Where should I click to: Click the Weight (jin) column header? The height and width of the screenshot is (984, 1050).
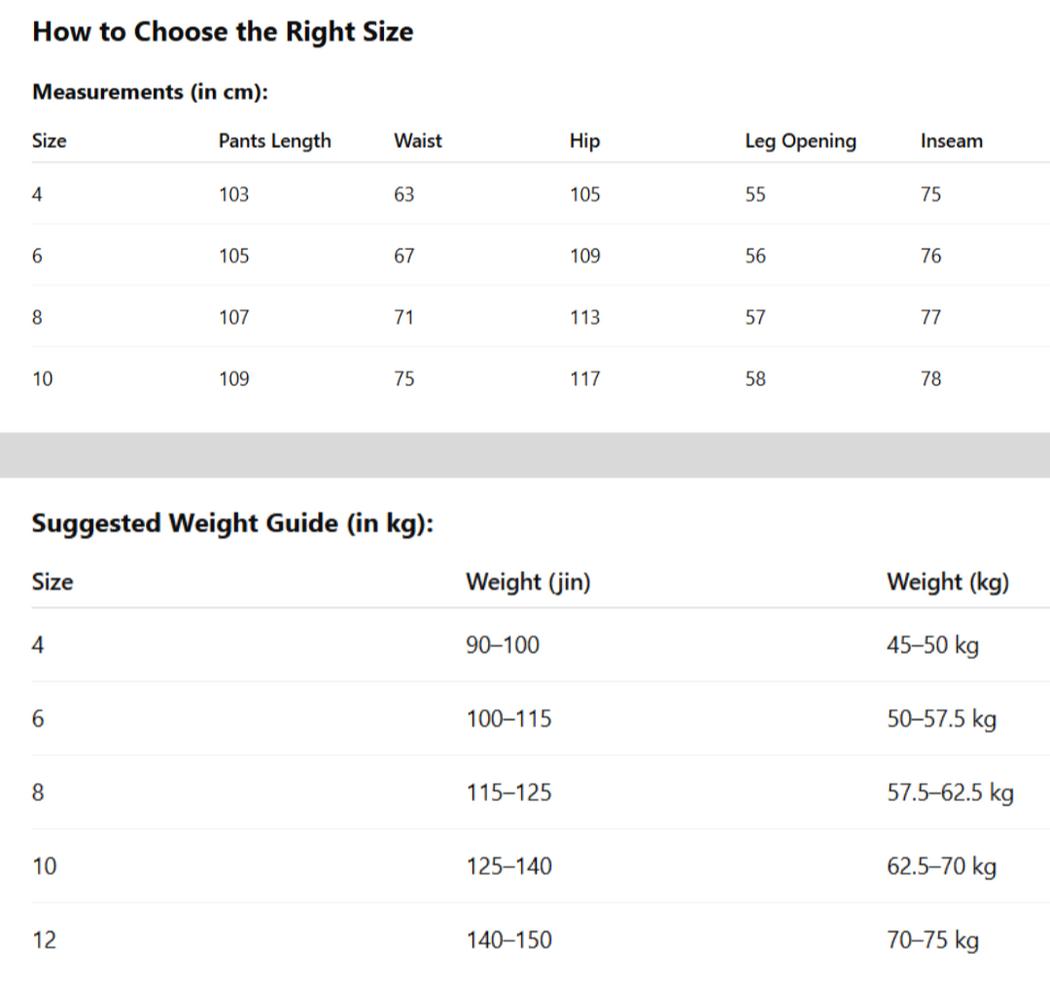(527, 582)
